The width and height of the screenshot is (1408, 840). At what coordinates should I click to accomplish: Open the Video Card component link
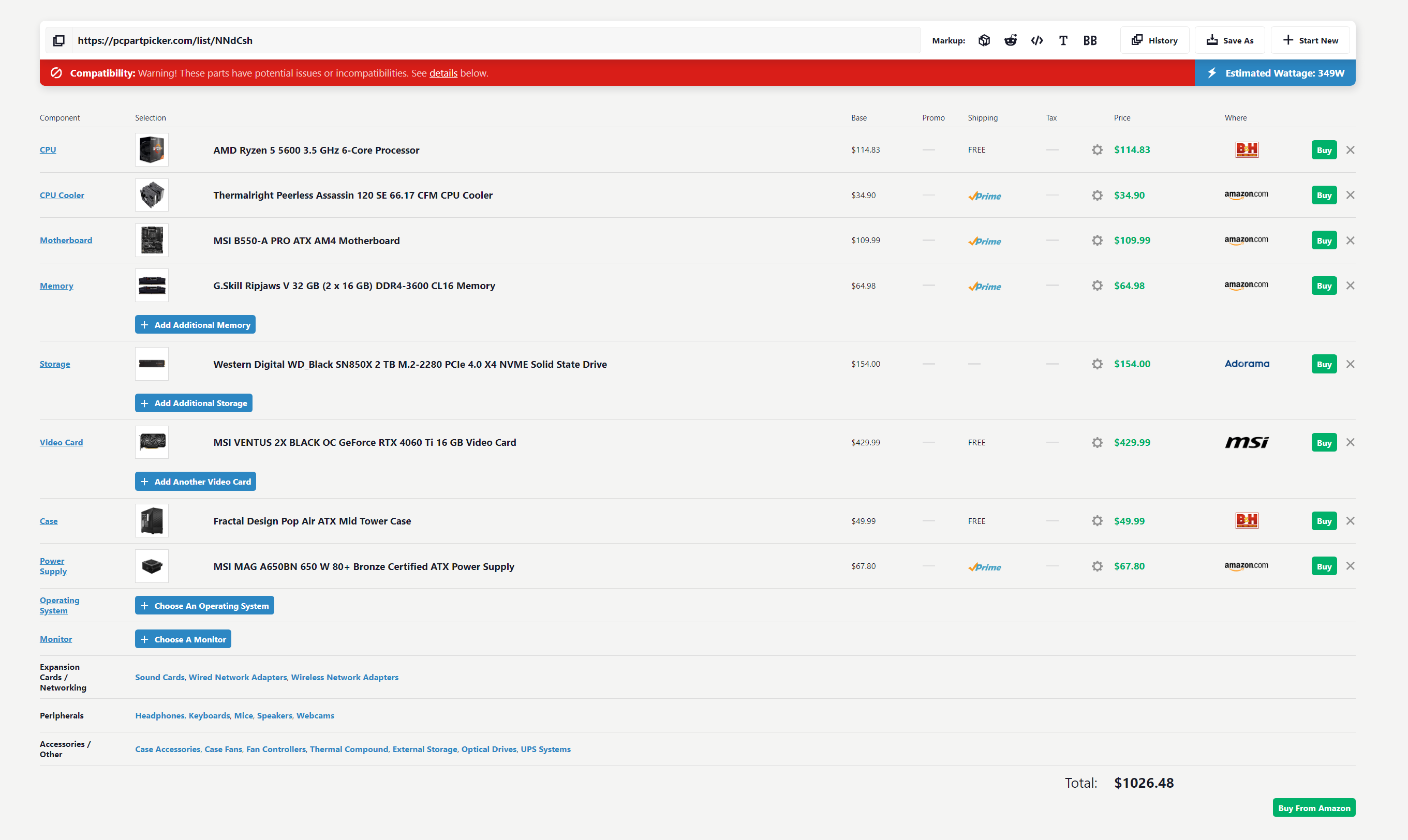point(61,443)
